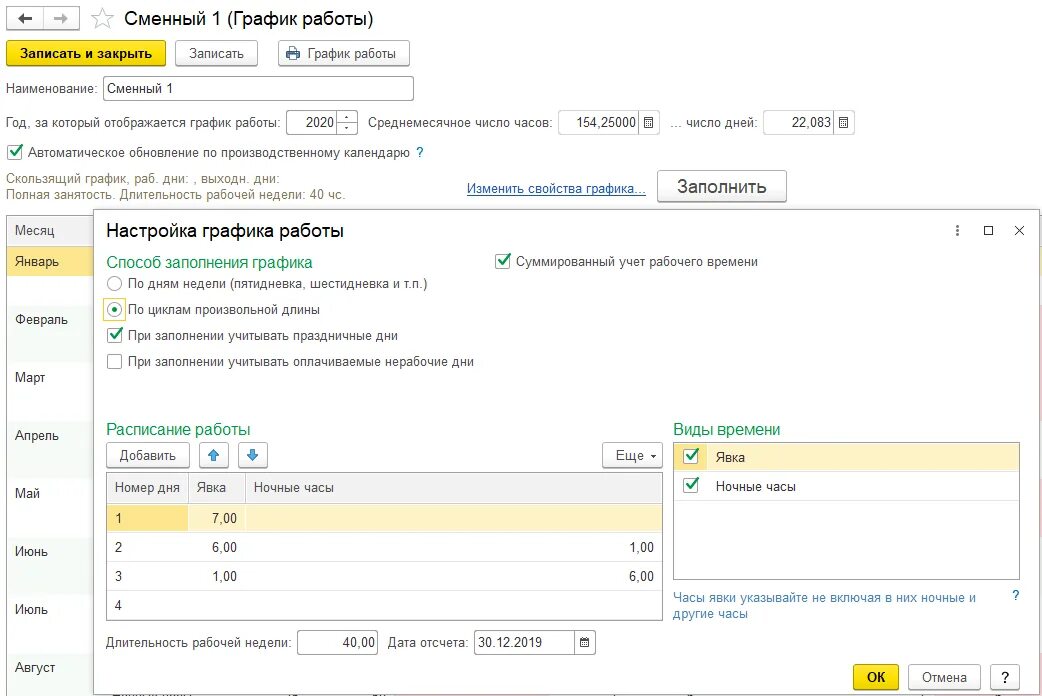Screen dimensions: 1042x696
Task: Enable учитывать оплачиваемые нерабочие дни
Action: coord(114,362)
